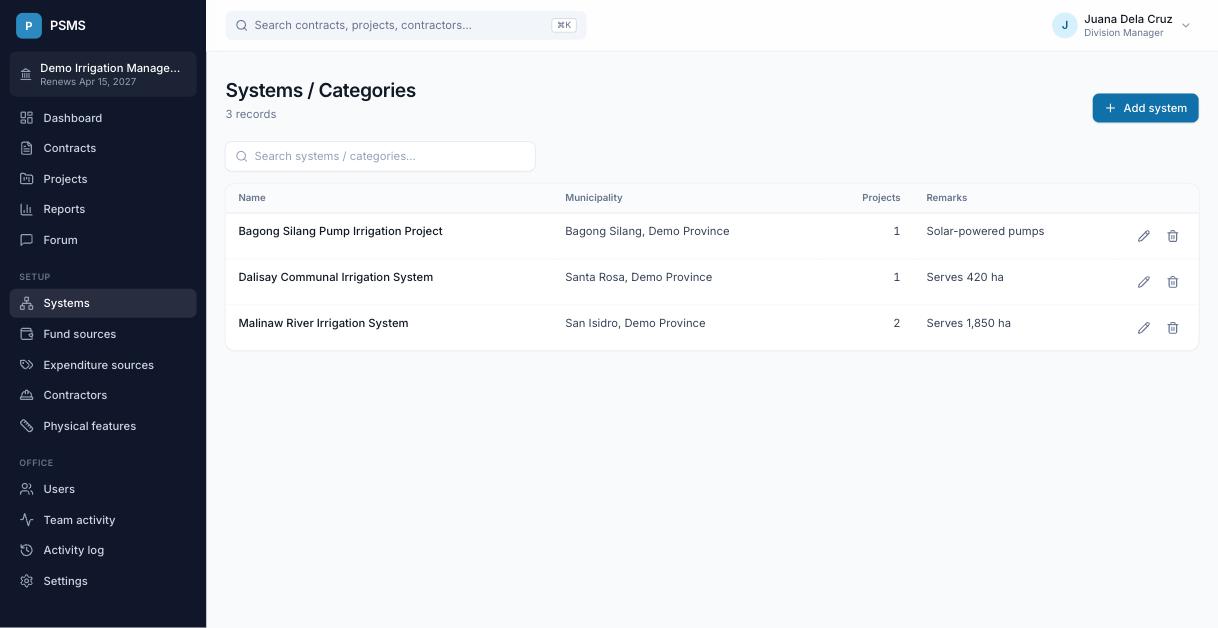Click the Activity log history icon
The width and height of the screenshot is (1218, 628).
(27, 550)
